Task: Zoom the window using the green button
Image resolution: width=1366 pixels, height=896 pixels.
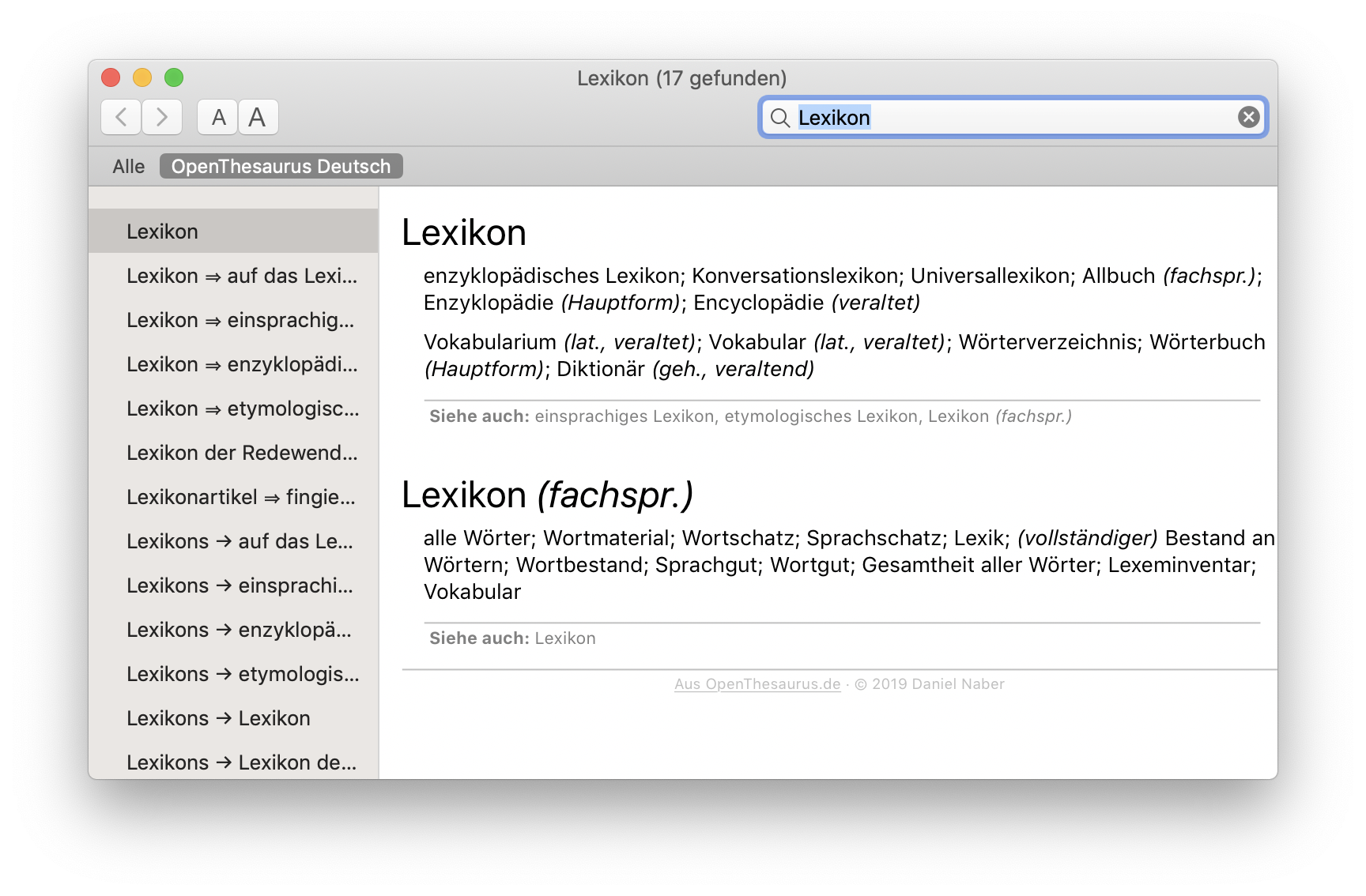Action: pyautogui.click(x=174, y=77)
